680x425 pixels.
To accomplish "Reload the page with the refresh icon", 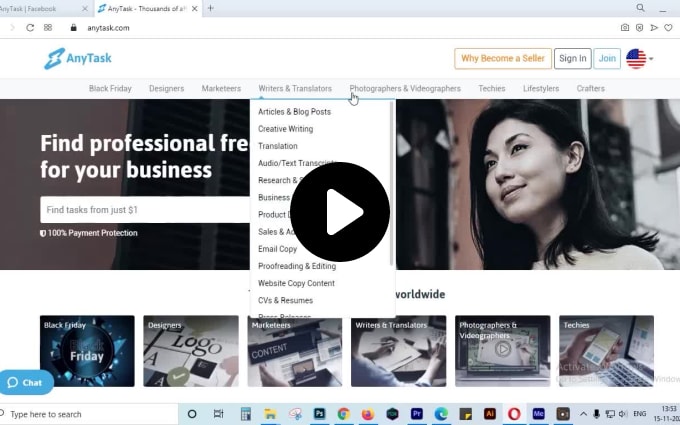I will click(x=30, y=28).
